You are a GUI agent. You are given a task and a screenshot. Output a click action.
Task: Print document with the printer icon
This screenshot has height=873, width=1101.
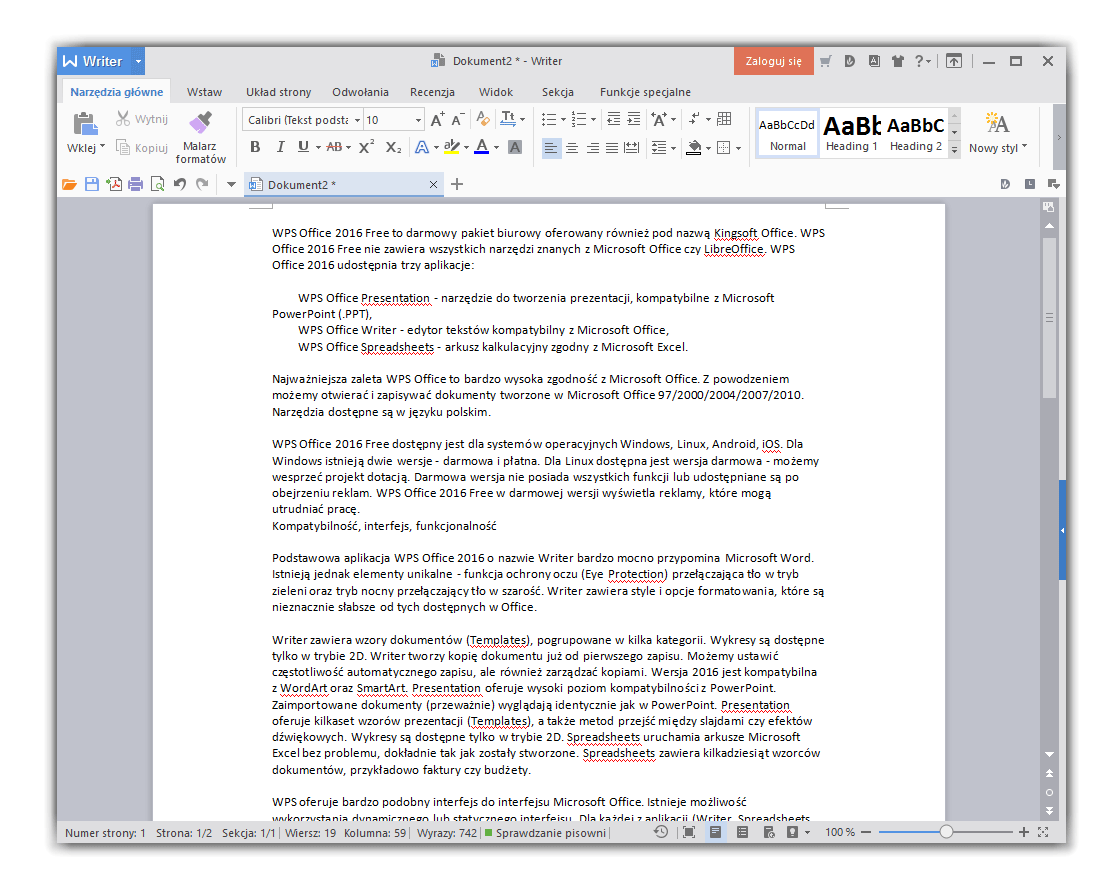136,184
